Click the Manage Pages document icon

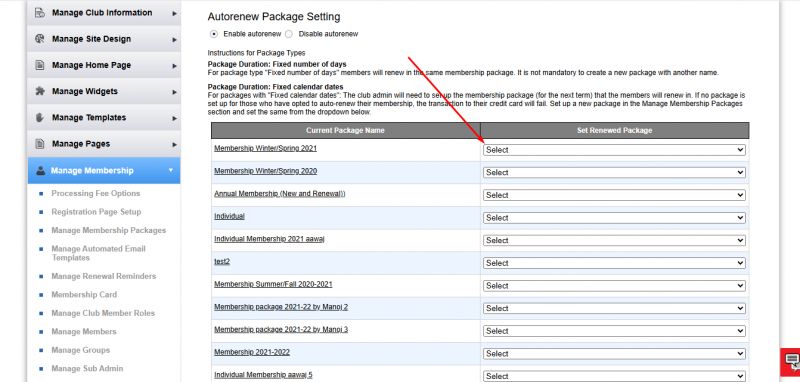pyautogui.click(x=40, y=144)
